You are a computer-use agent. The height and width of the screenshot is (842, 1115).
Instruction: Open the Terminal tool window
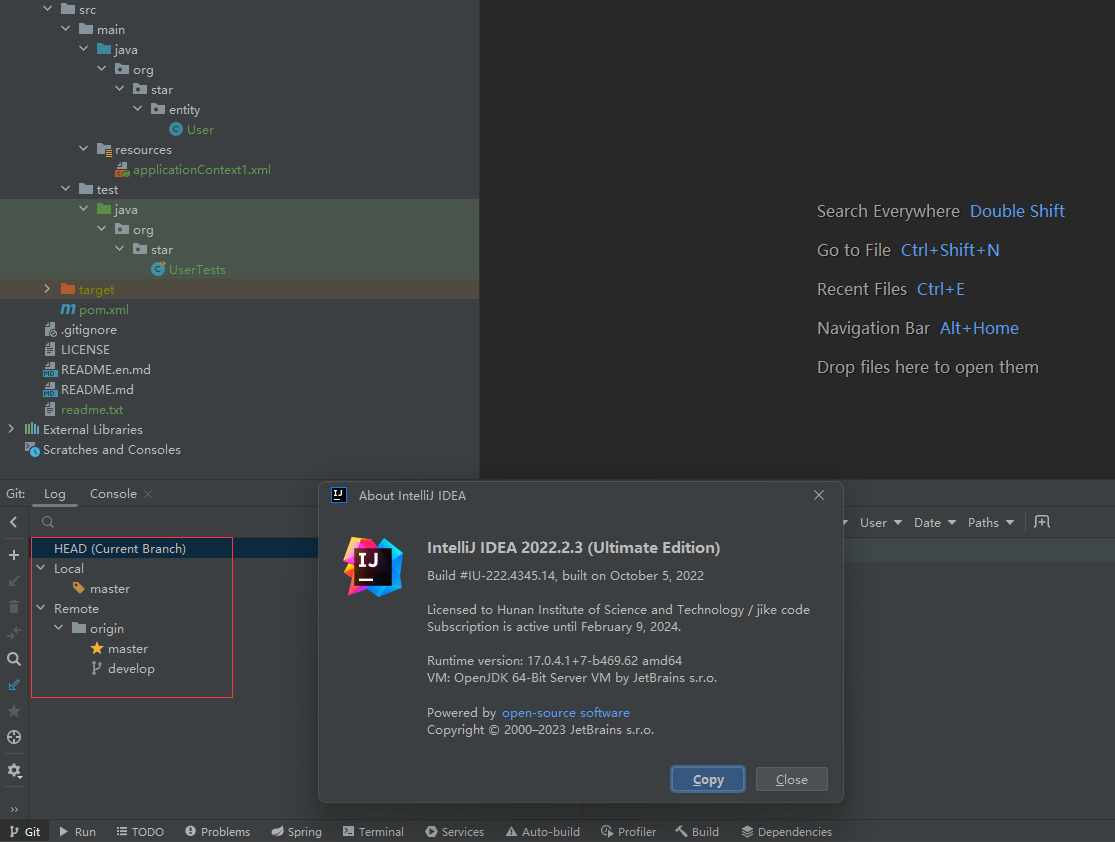coord(373,831)
